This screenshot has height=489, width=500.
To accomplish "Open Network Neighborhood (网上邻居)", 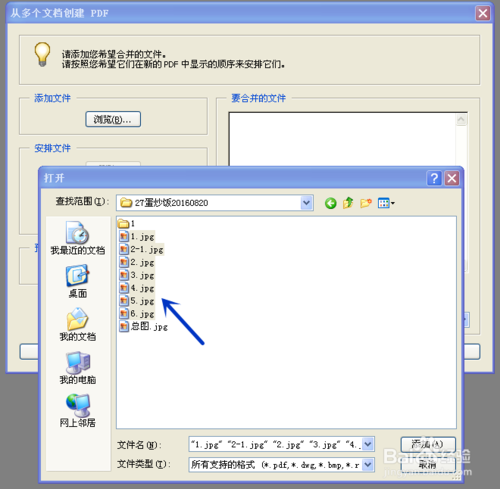I will point(77,411).
